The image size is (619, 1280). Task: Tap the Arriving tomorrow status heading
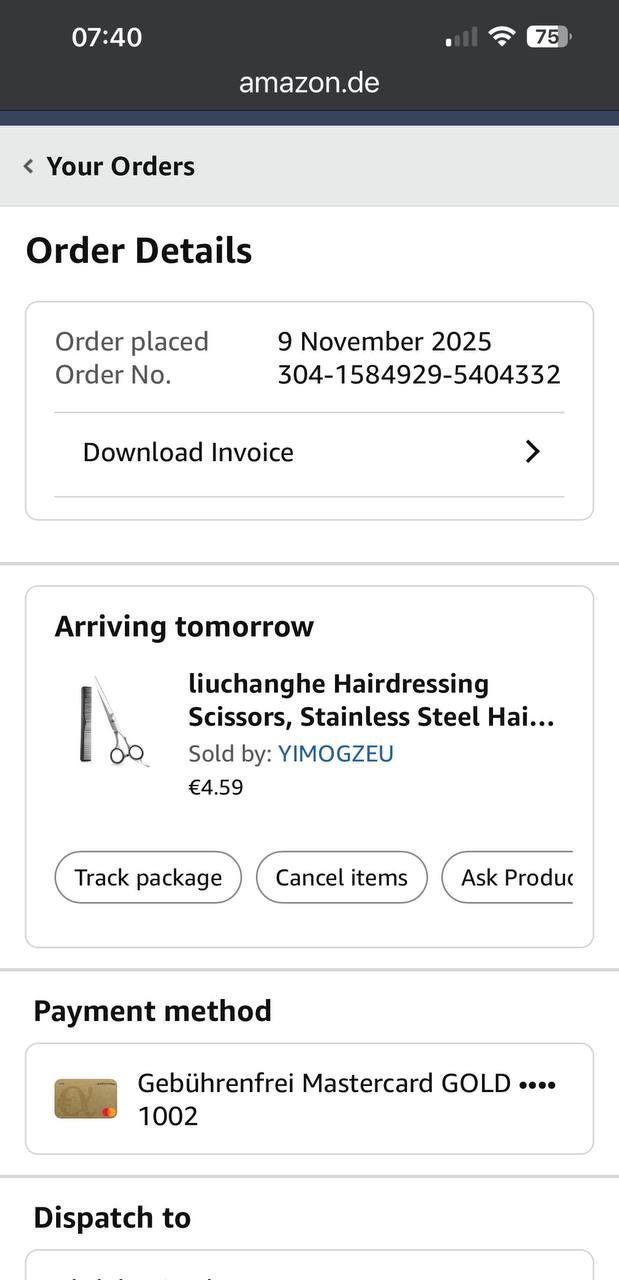(x=184, y=627)
